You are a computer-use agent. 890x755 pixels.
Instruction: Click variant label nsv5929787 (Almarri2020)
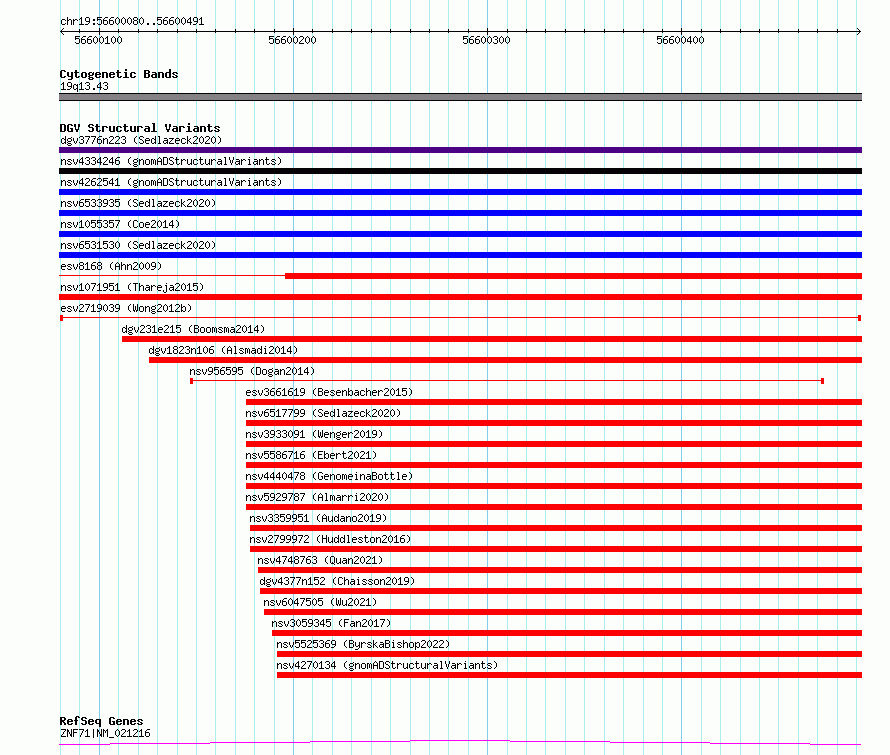[317, 497]
